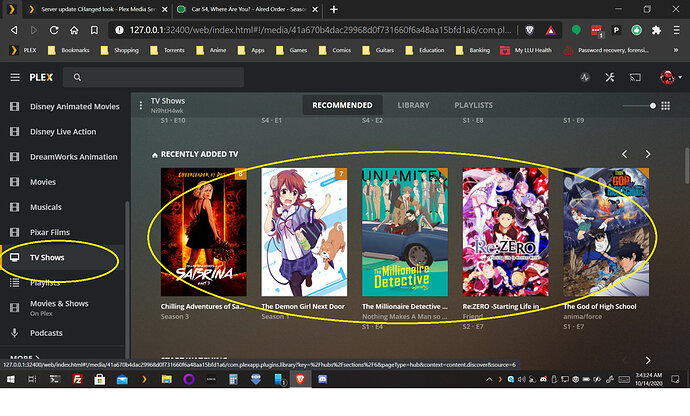Click the grid view icon
Image resolution: width=690 pixels, height=416 pixels.
point(665,106)
